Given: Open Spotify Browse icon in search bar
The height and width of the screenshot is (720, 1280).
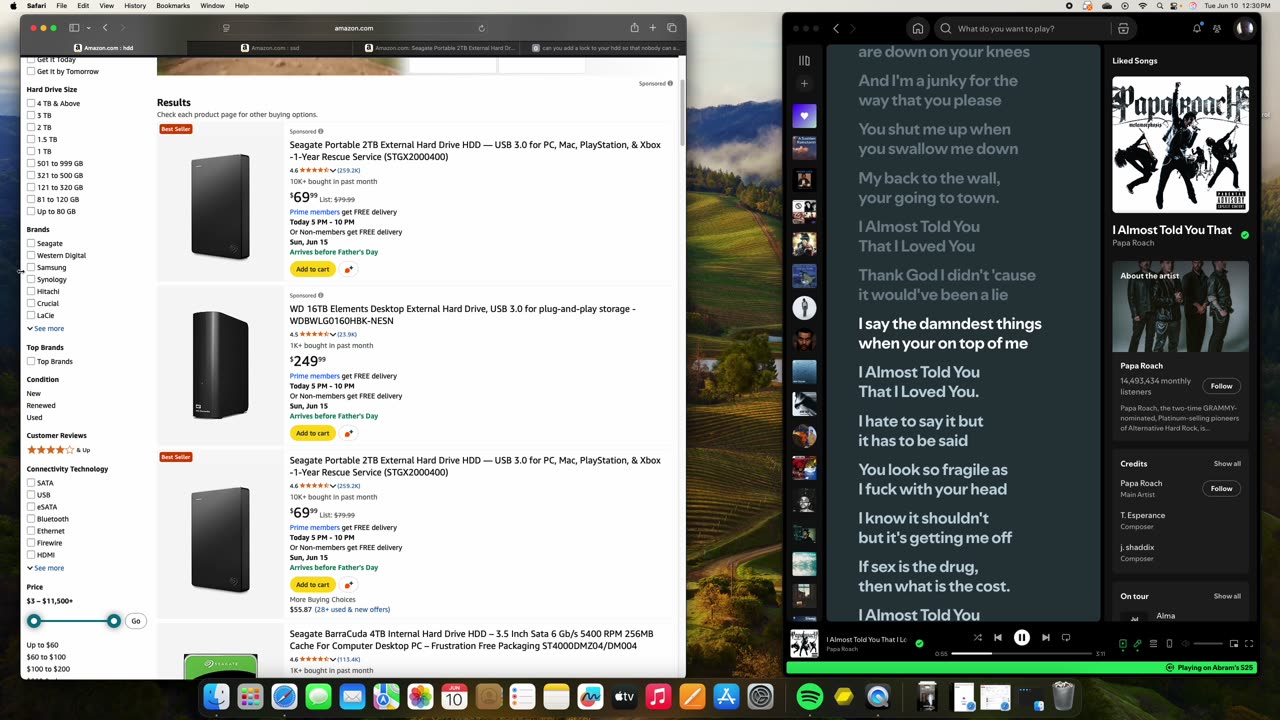Looking at the screenshot, I should click(x=1123, y=29).
